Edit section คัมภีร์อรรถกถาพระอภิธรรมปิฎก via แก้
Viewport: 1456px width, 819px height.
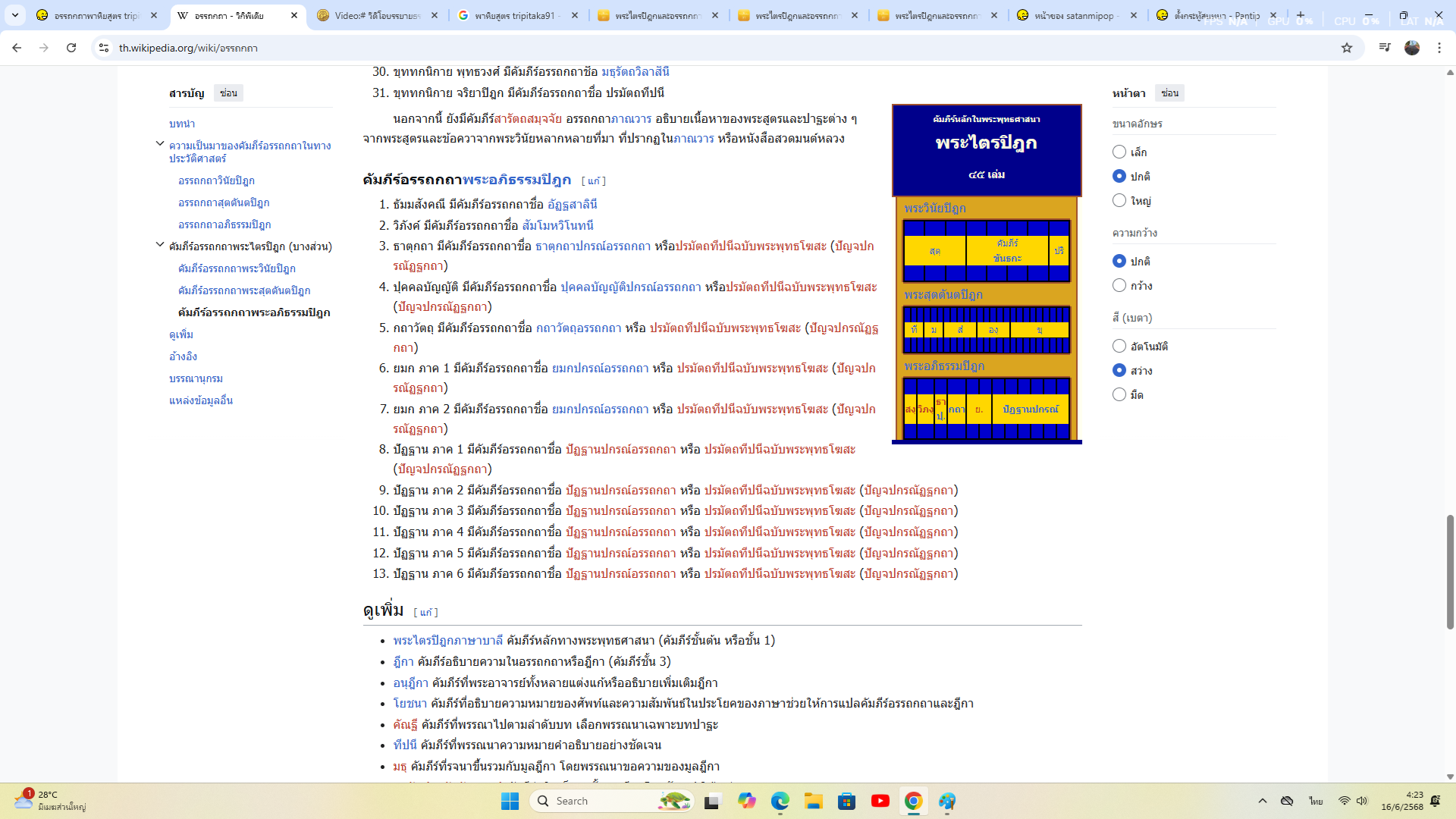pyautogui.click(x=594, y=181)
